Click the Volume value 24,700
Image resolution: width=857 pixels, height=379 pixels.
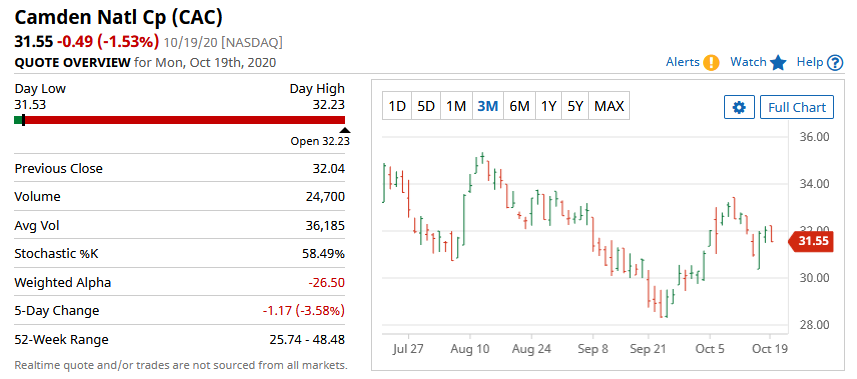tap(325, 197)
